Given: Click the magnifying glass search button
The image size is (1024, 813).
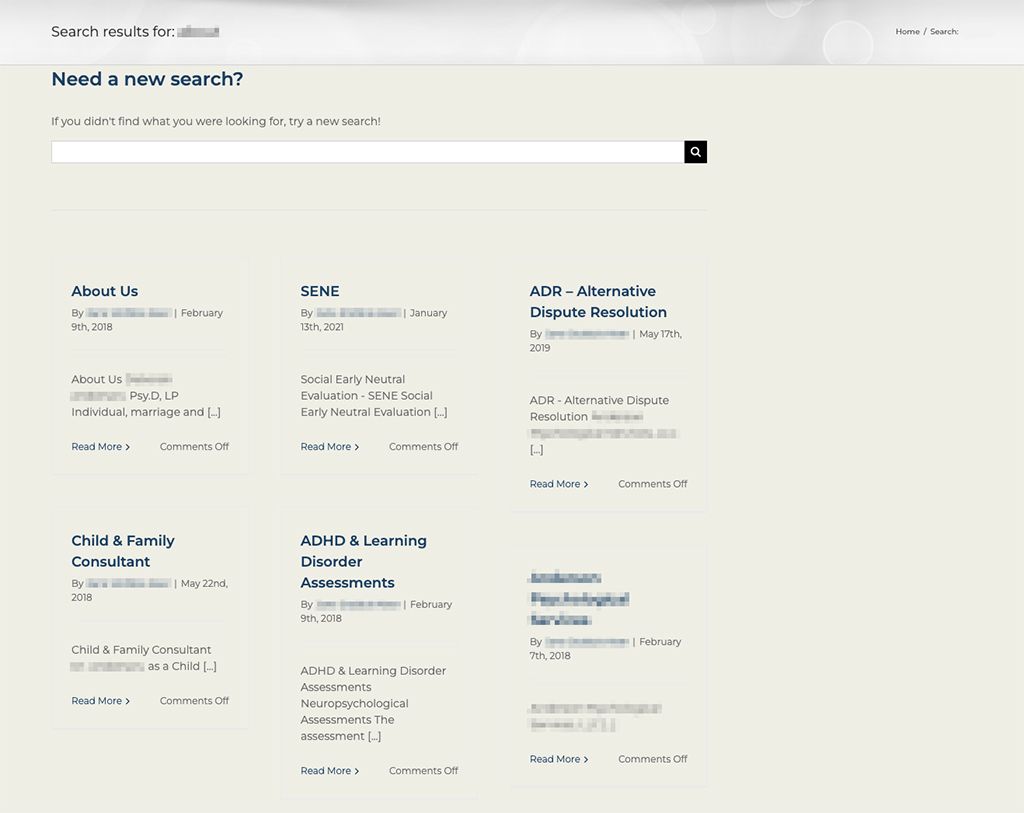Looking at the screenshot, I should click(695, 152).
